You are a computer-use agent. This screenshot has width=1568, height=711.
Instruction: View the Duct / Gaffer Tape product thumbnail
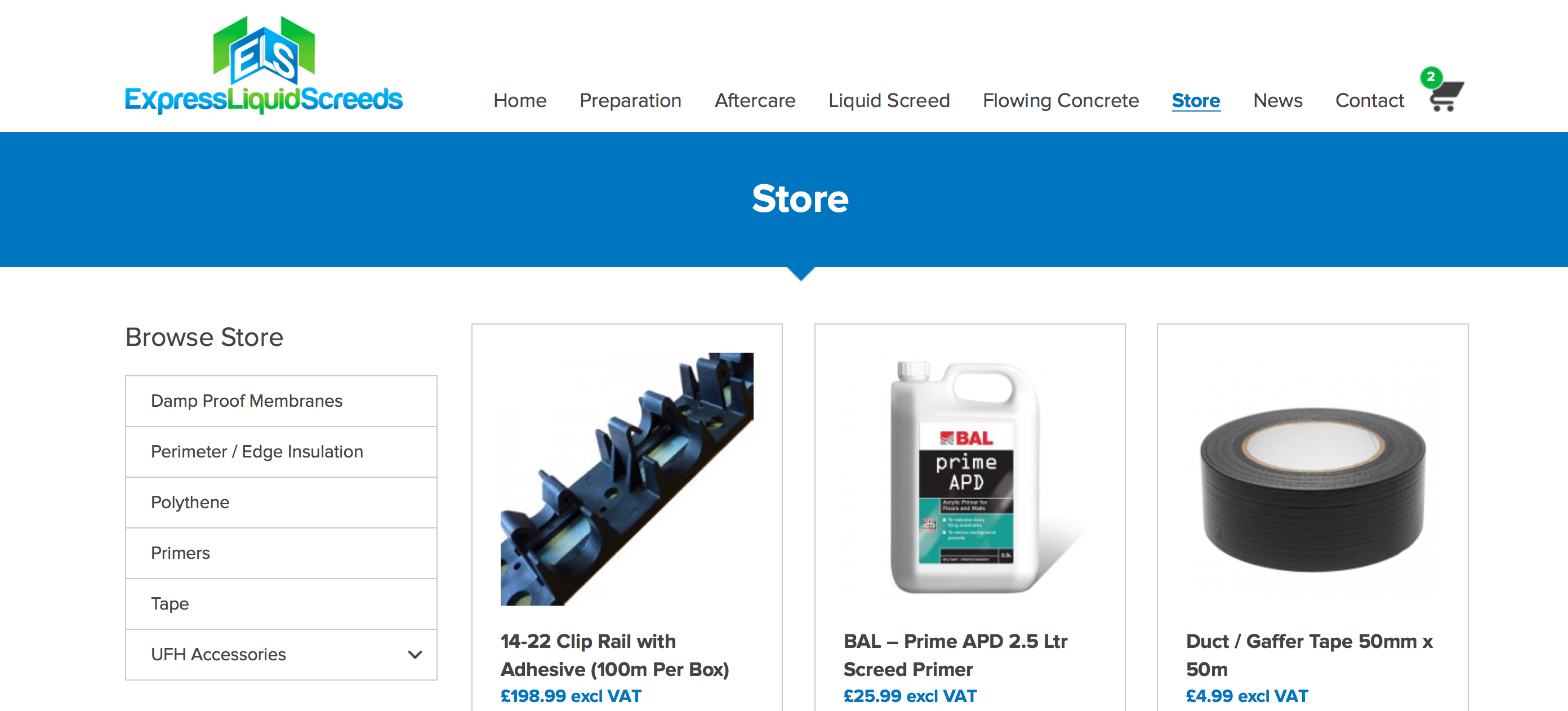1312,479
